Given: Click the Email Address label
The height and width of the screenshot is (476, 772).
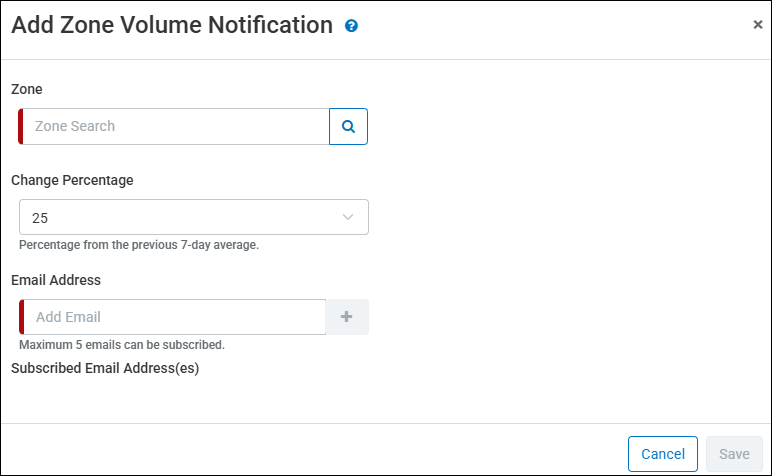Looking at the screenshot, I should tap(56, 280).
